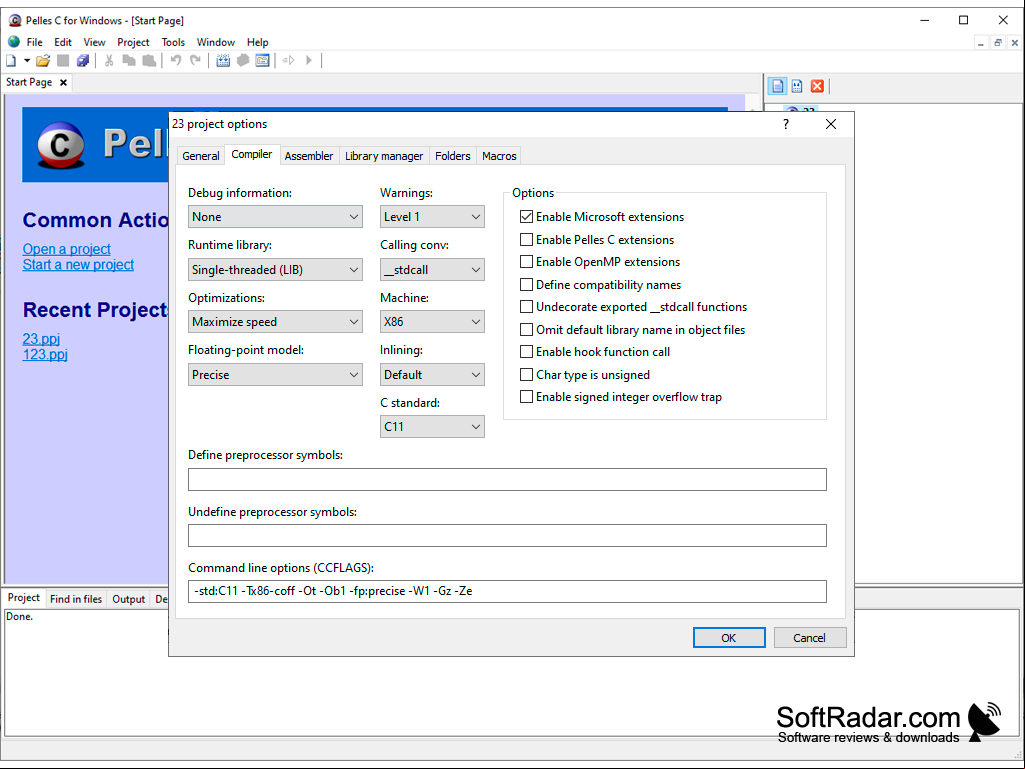
Task: Click the question mark help icon in dialog
Action: tap(786, 124)
